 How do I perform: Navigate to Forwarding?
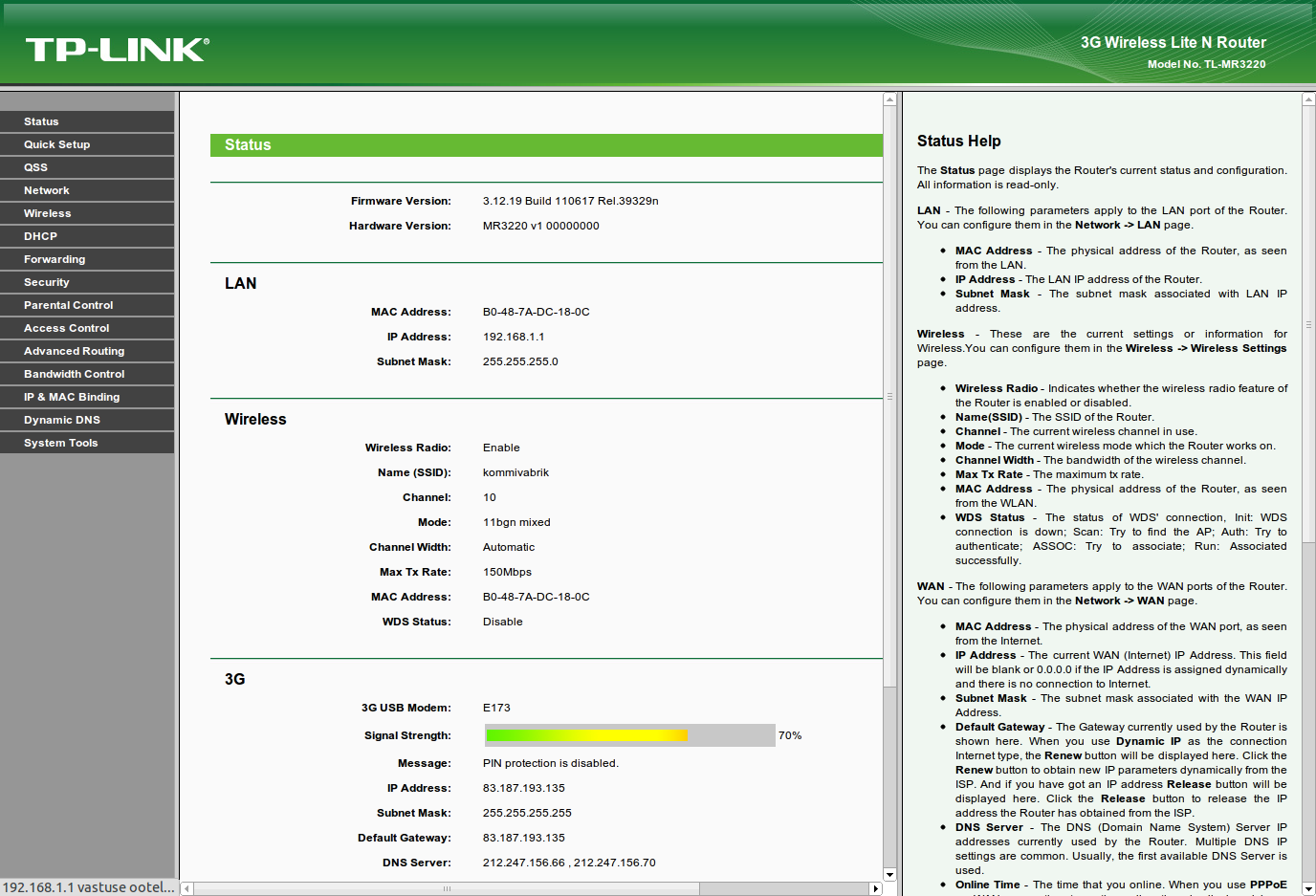(87, 259)
